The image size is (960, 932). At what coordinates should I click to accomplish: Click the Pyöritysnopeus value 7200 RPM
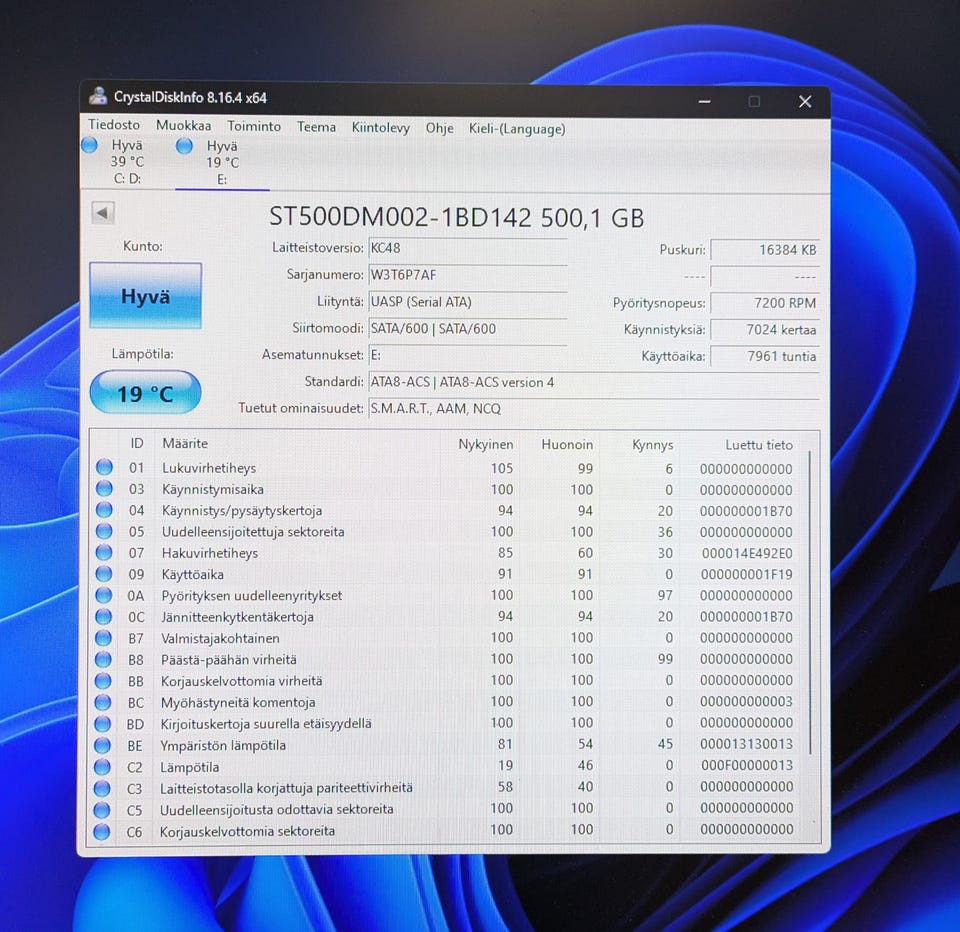point(765,303)
